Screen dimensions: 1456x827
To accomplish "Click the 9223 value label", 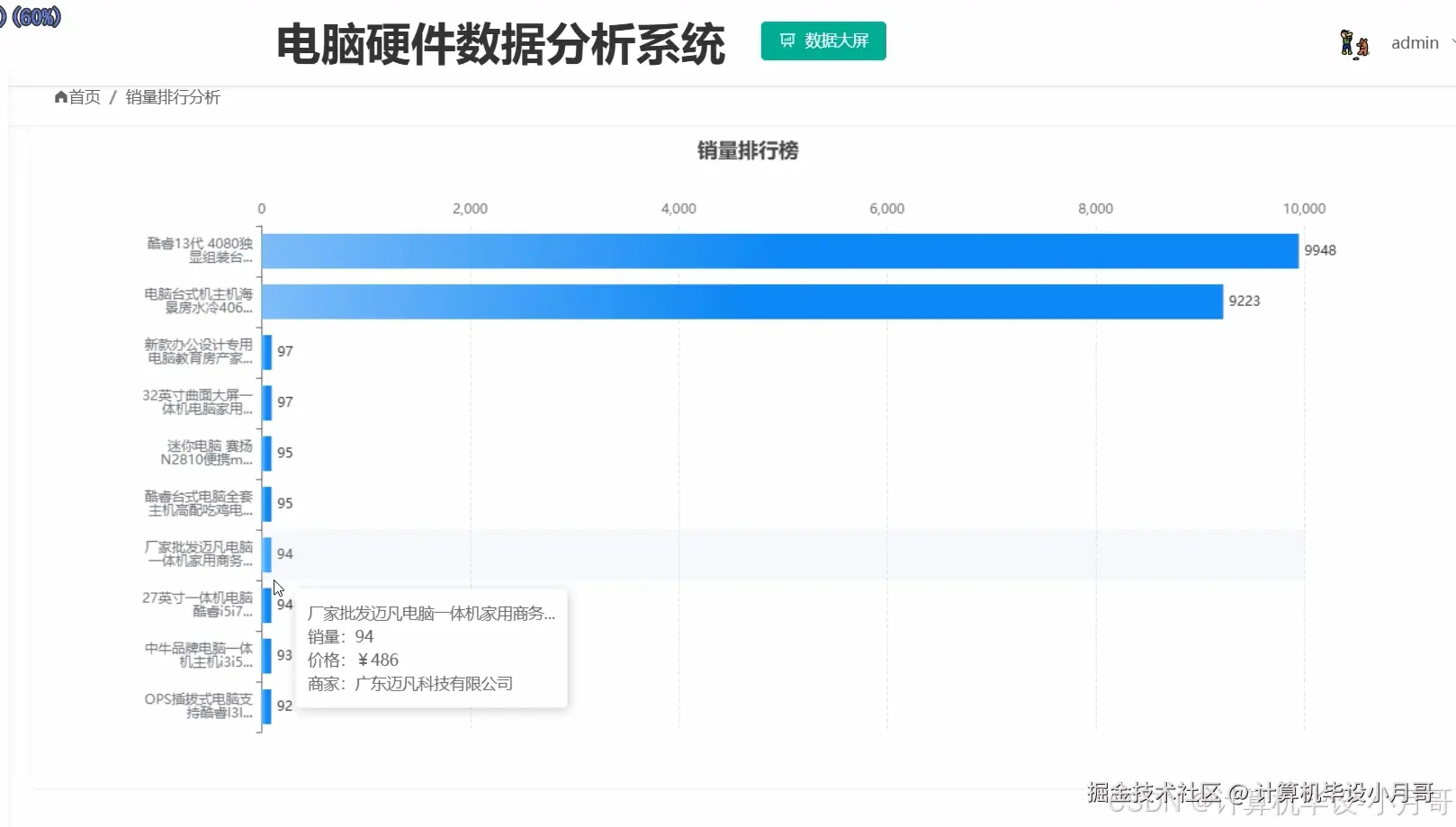I will [1245, 301].
